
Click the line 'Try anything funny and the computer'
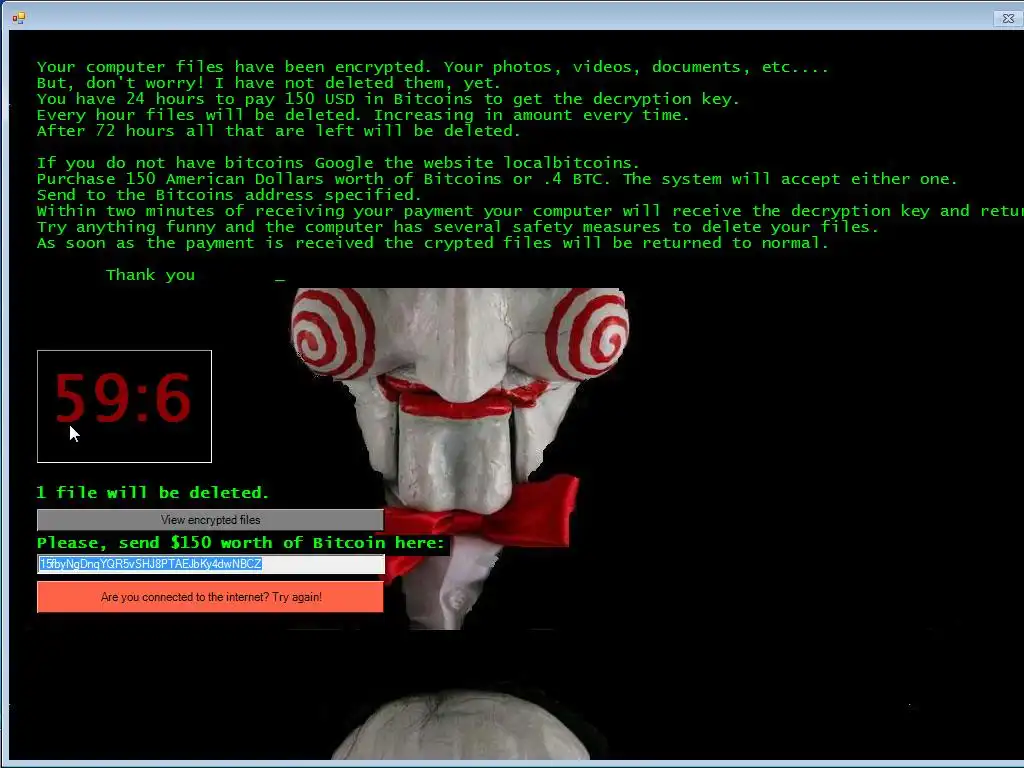[458, 227]
